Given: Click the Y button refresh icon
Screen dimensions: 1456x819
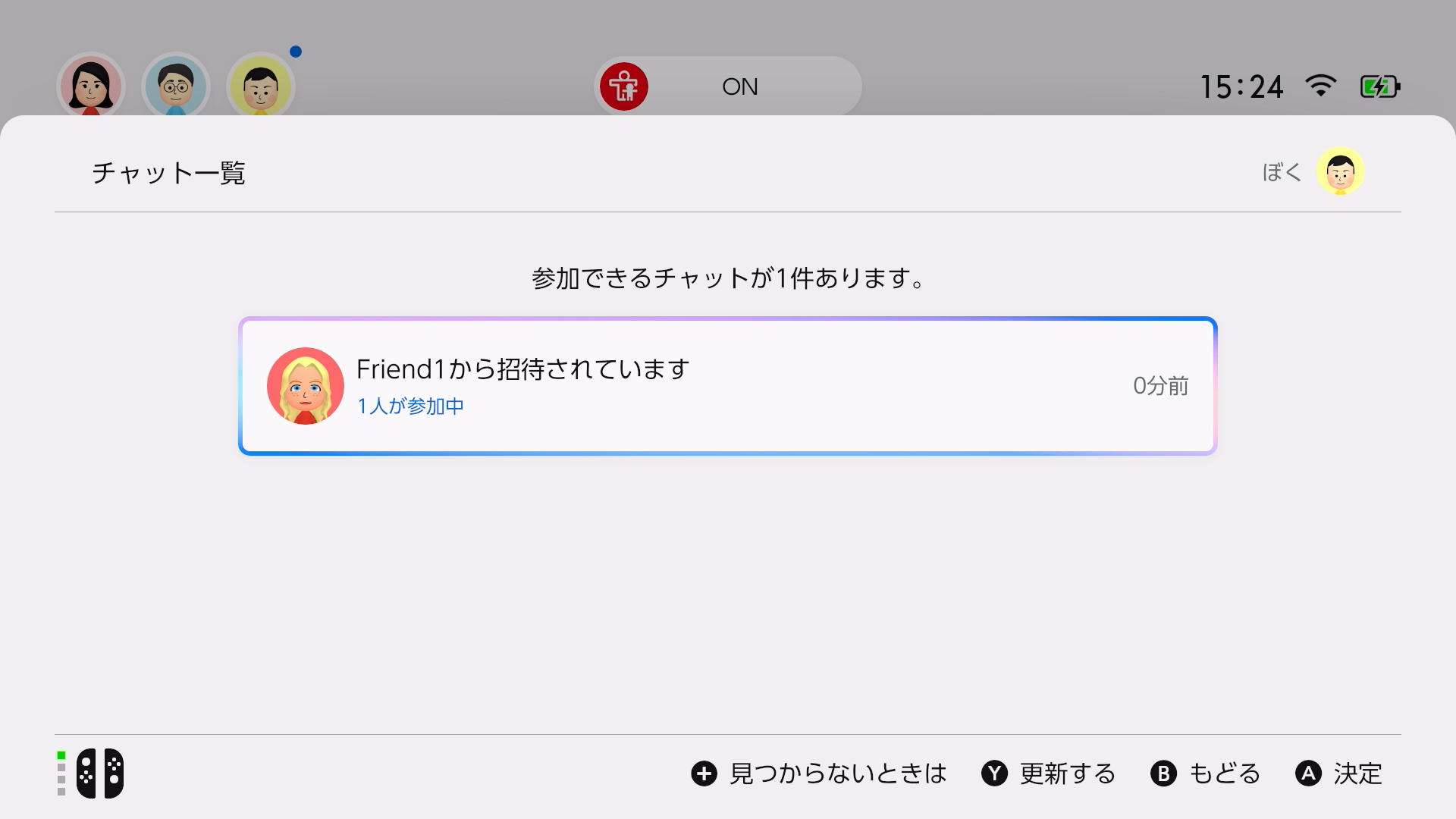Looking at the screenshot, I should pyautogui.click(x=996, y=773).
